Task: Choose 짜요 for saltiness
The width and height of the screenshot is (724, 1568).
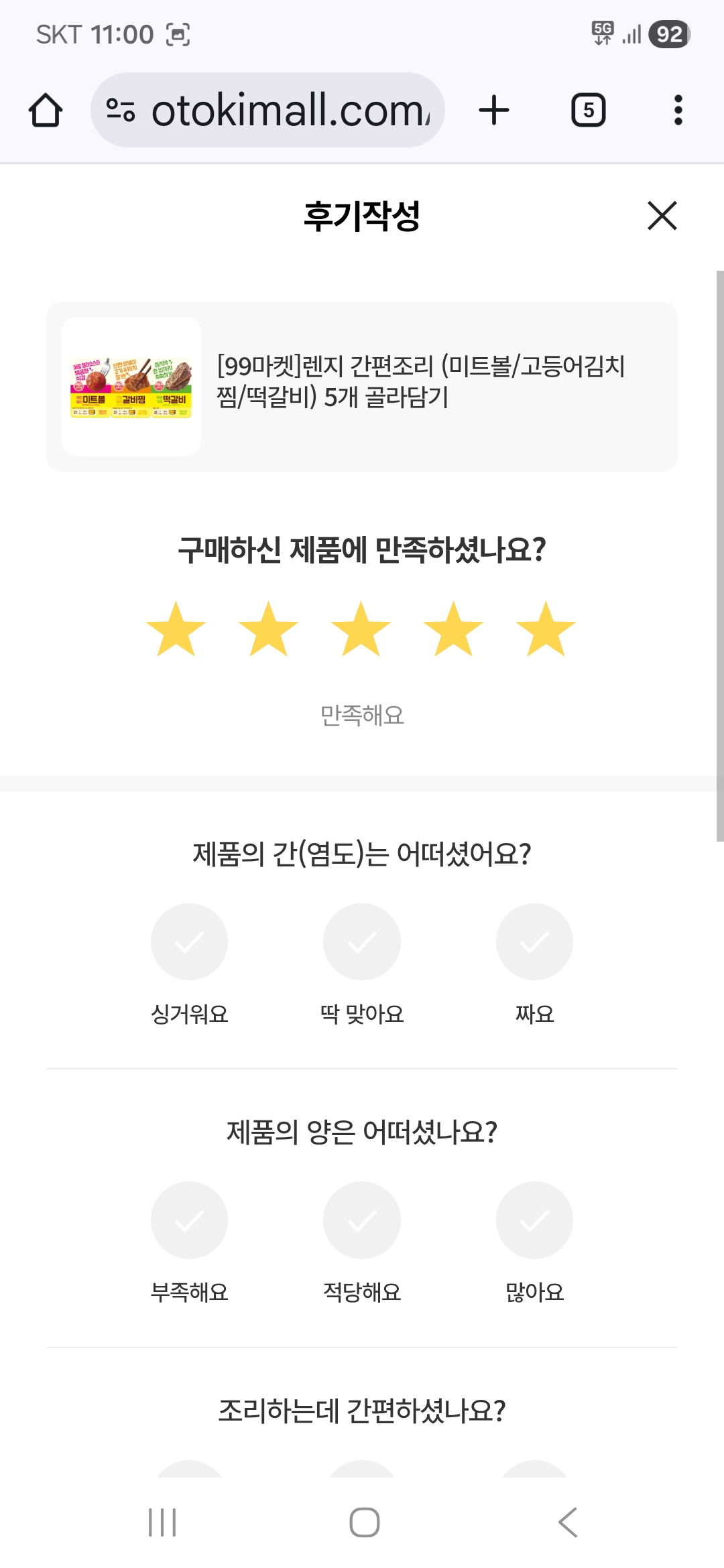Action: (534, 942)
